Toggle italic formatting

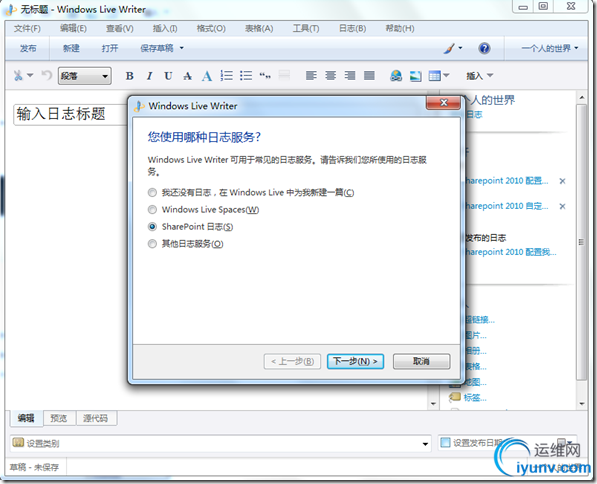(149, 76)
